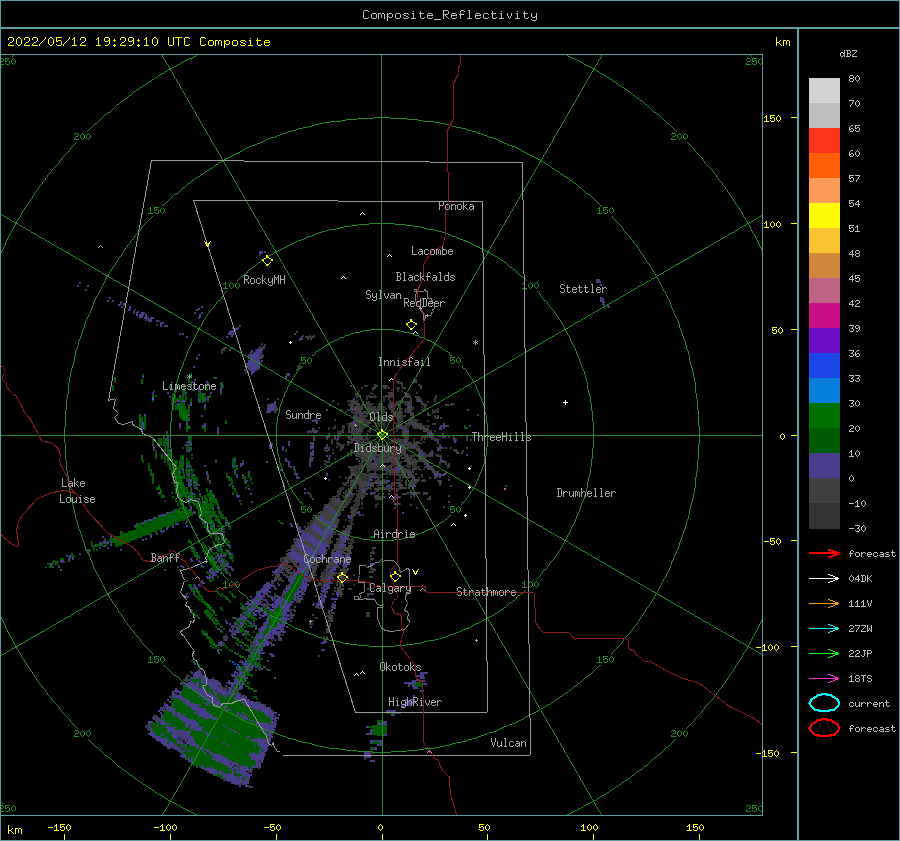Image resolution: width=900 pixels, height=841 pixels.
Task: Click the Sylvan label
Action: 383,295
